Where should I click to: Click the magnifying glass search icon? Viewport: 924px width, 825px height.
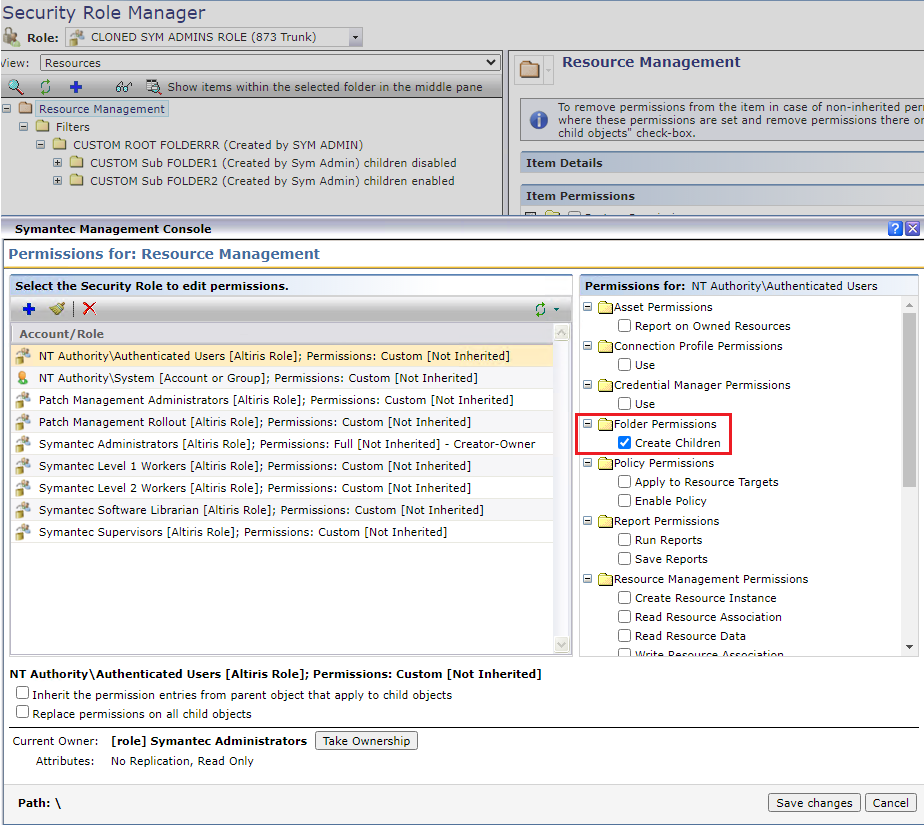coord(15,87)
